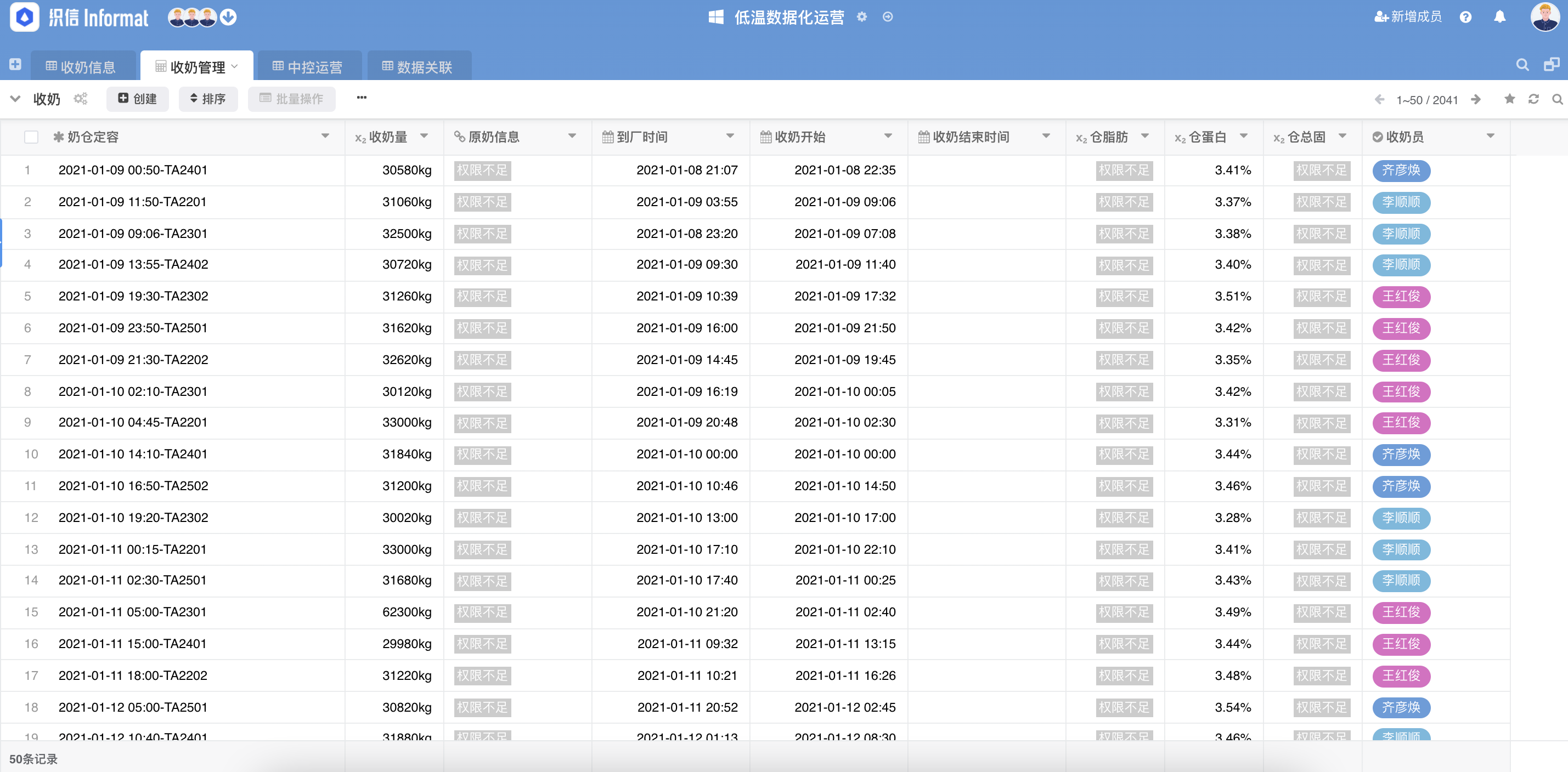Open 收奶结束时间 column dropdown
1568x772 pixels.
tap(1046, 137)
